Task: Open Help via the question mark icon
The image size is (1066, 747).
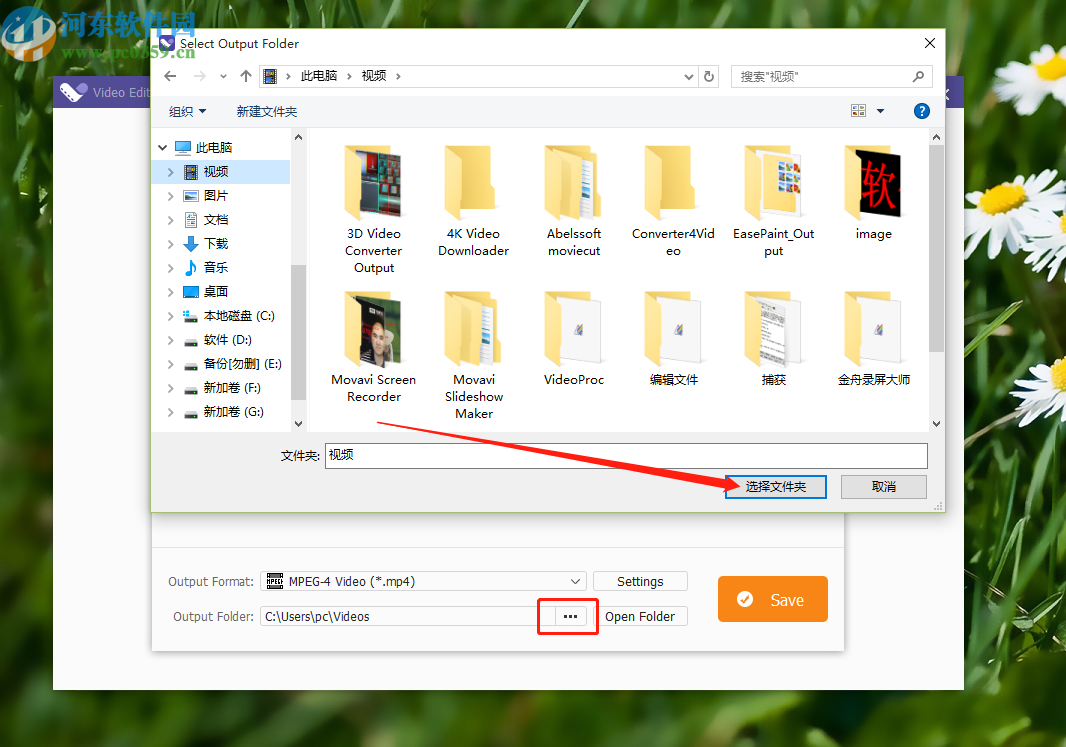Action: [921, 111]
